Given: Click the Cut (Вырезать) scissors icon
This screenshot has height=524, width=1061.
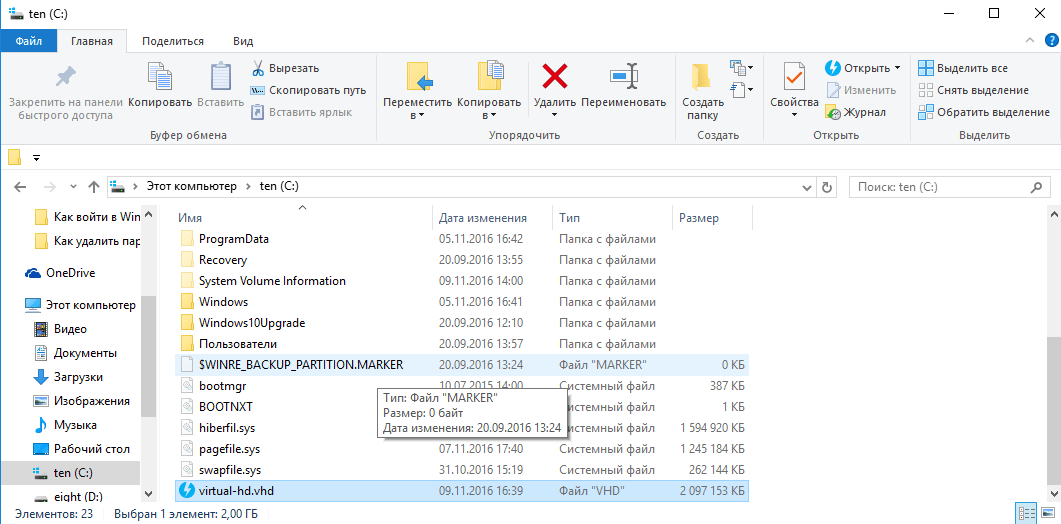Looking at the screenshot, I should 257,68.
